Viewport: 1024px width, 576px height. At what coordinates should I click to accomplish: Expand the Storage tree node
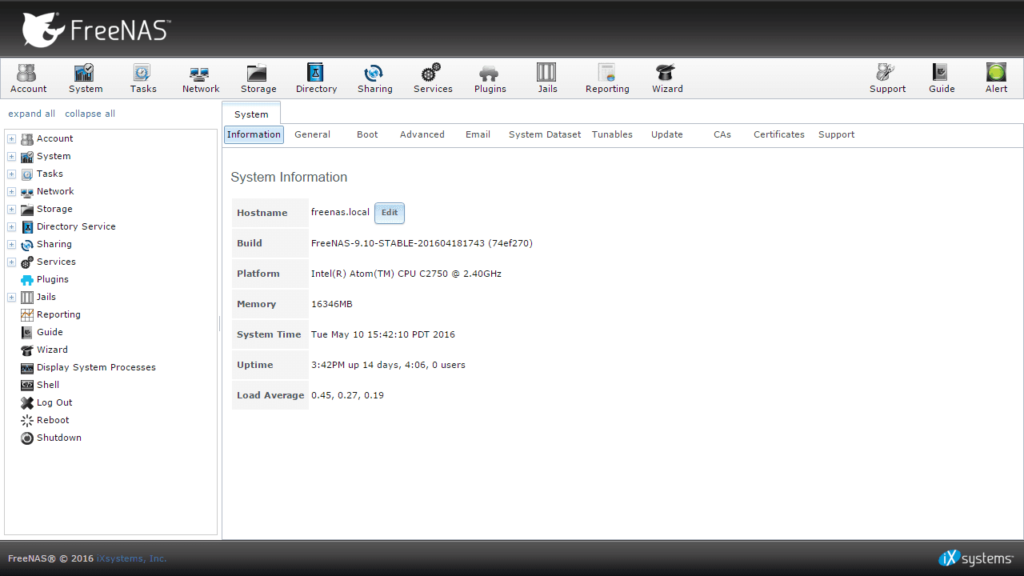(12, 209)
